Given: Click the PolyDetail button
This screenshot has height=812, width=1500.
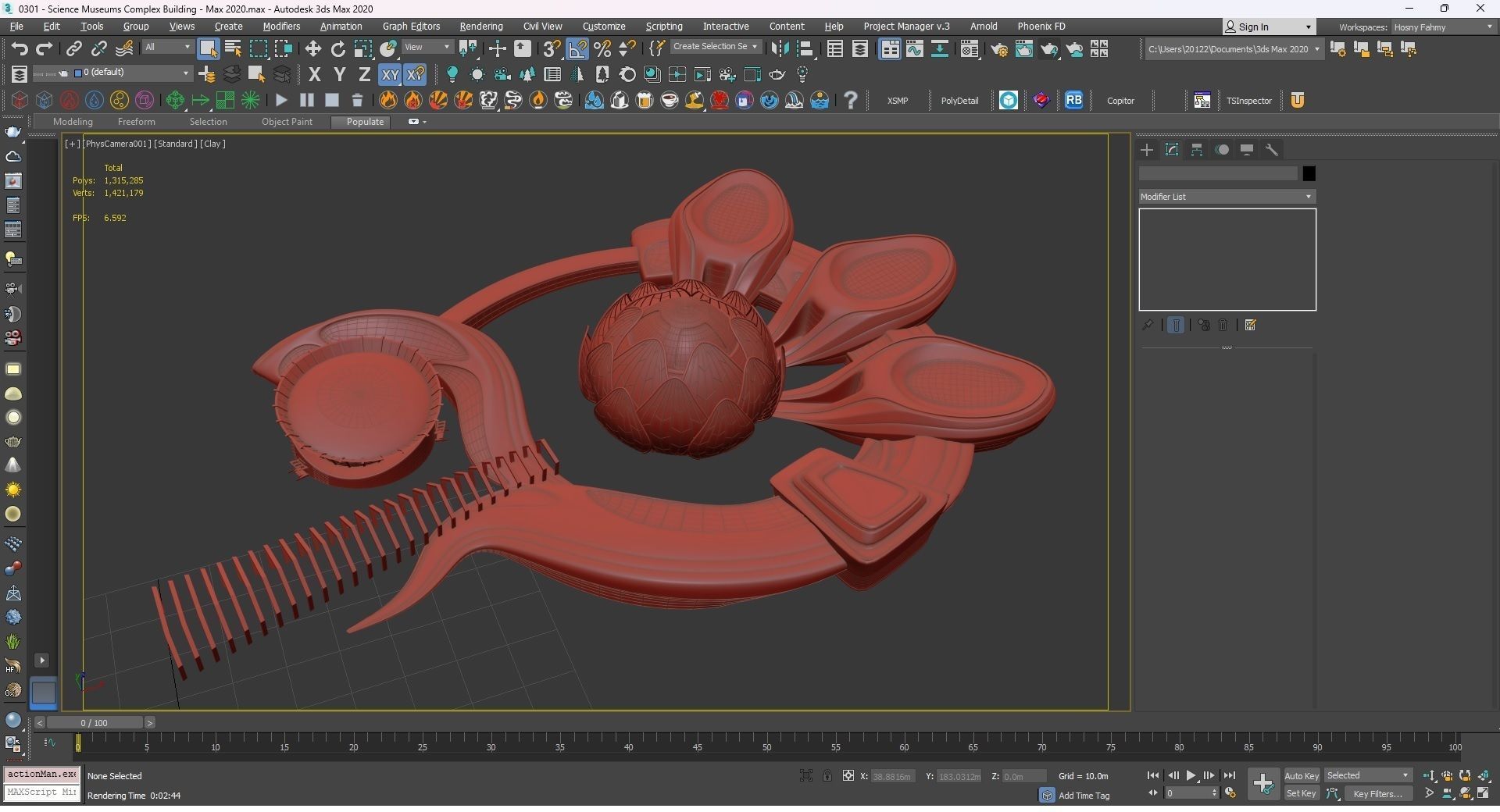Looking at the screenshot, I should [x=959, y=101].
